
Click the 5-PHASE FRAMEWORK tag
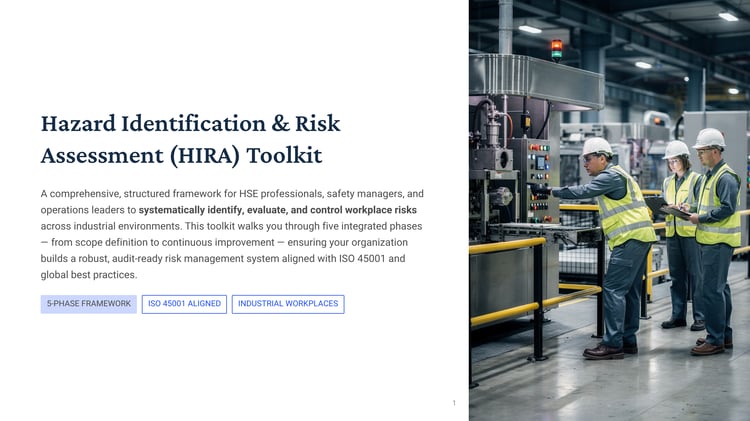coord(88,304)
